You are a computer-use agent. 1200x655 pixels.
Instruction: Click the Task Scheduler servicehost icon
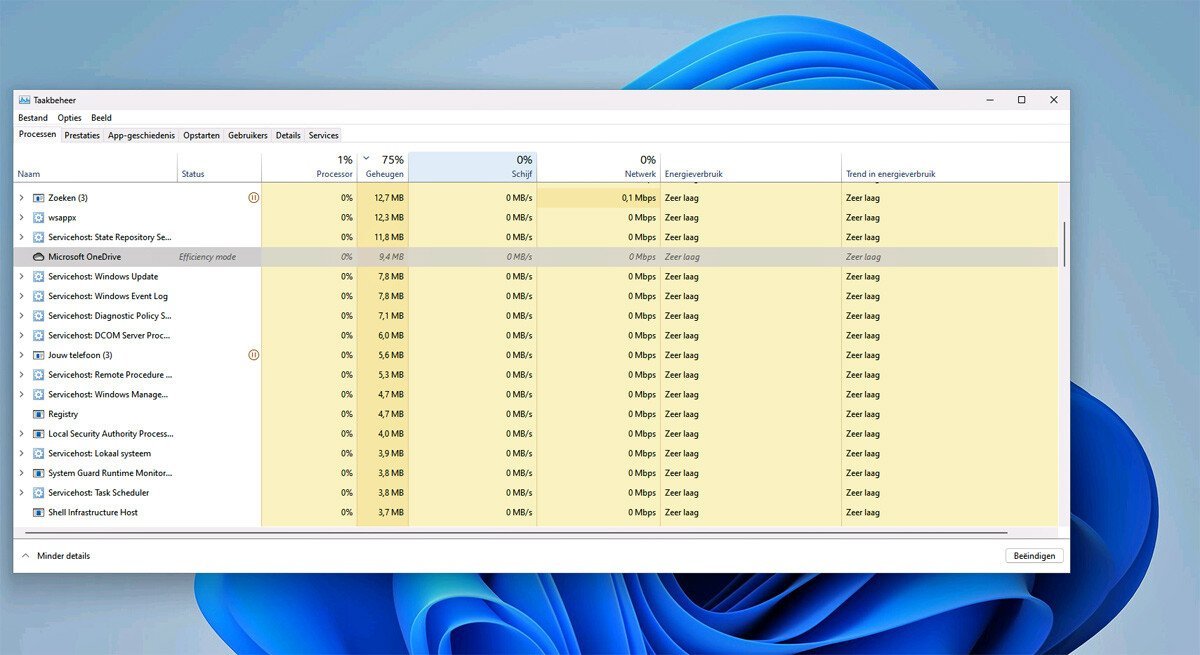tap(39, 493)
